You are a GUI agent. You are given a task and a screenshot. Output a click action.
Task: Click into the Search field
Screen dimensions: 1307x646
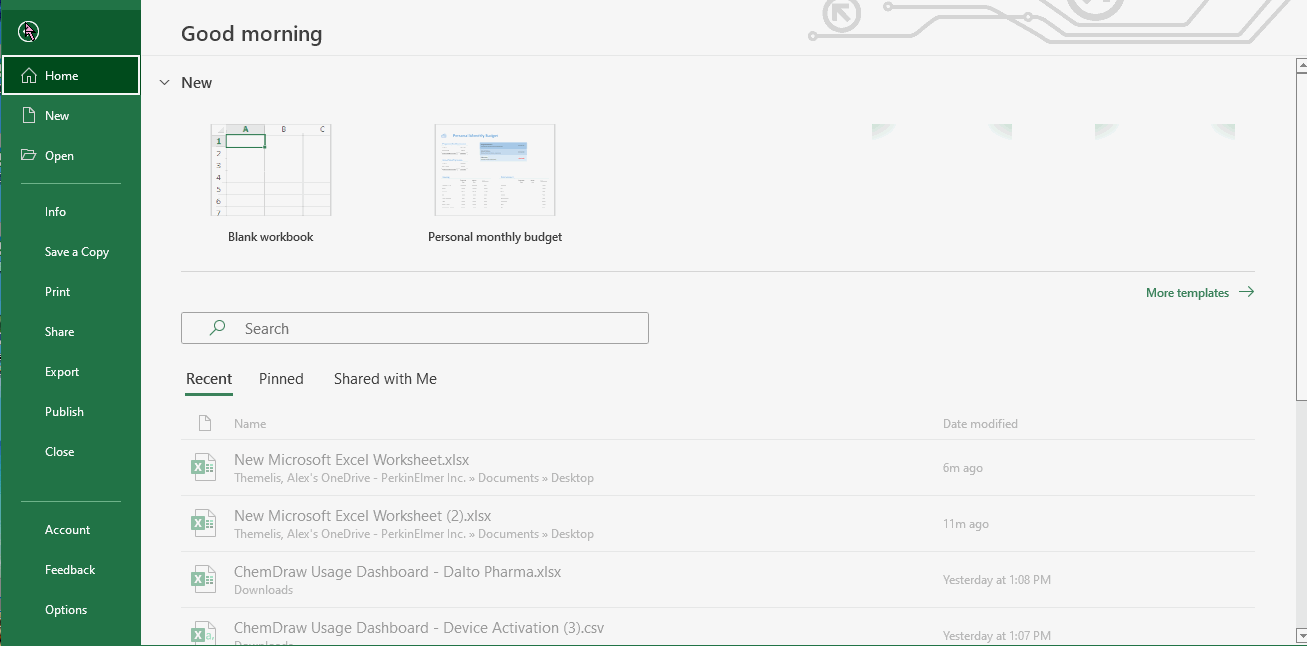coord(415,328)
